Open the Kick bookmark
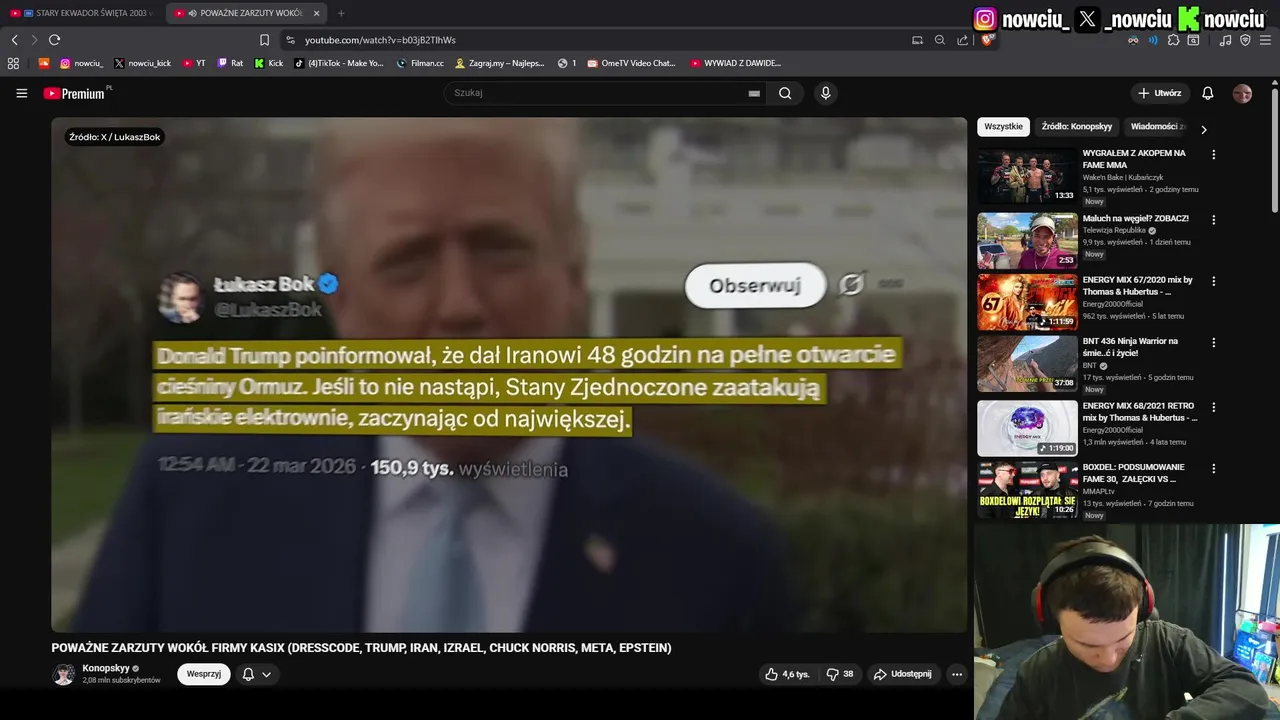Viewport: 1280px width, 720px height. coord(269,63)
